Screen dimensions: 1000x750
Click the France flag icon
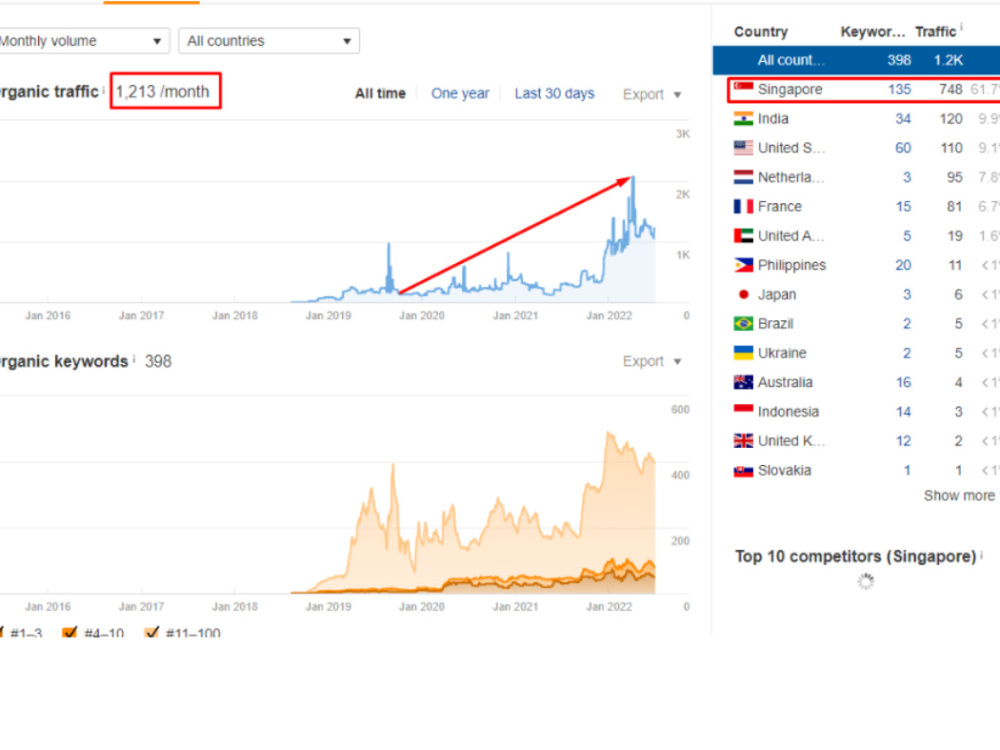tap(743, 207)
